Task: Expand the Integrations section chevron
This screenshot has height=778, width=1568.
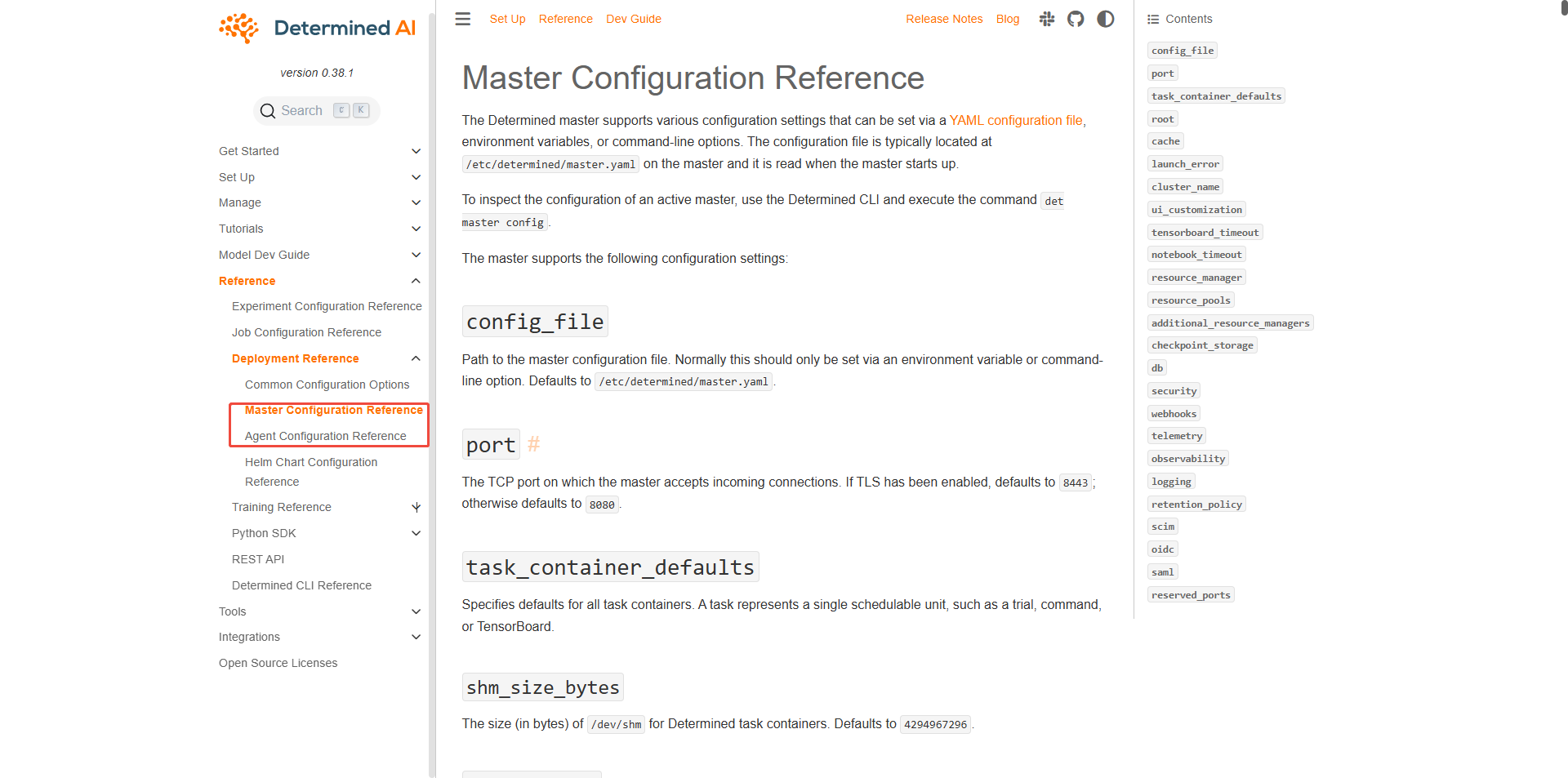Action: 416,637
